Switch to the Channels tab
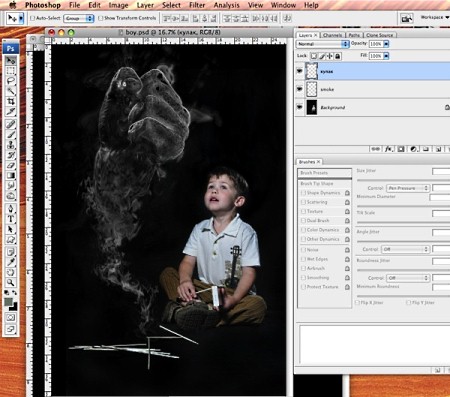 point(332,35)
